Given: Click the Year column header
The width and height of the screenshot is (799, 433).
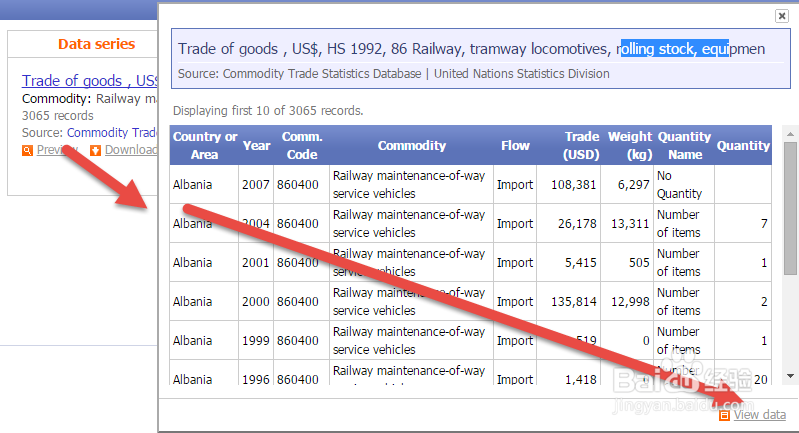Looking at the screenshot, I should [x=256, y=145].
